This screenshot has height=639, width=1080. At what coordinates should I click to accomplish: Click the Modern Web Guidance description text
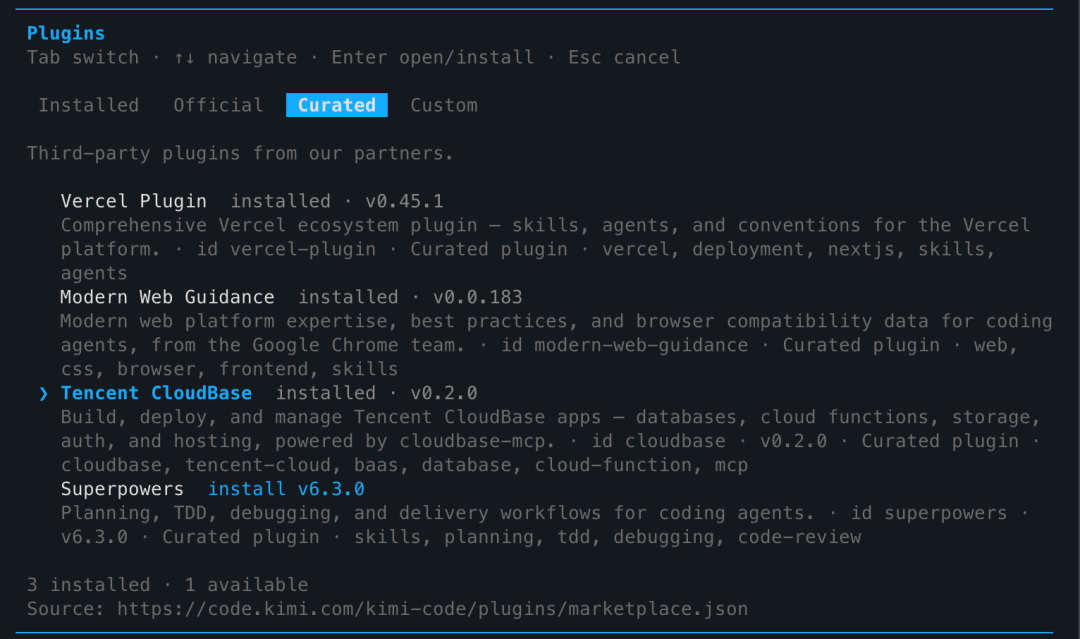(557, 345)
